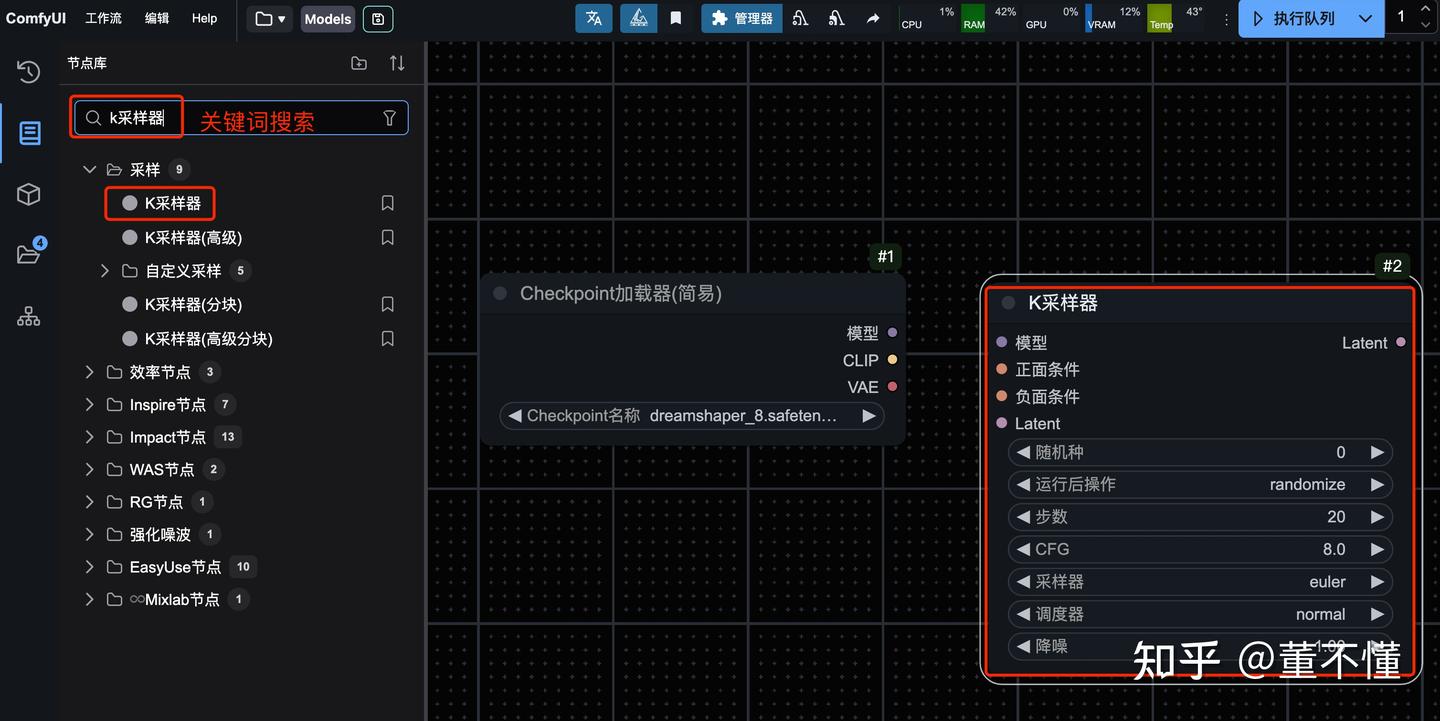Click the new folder icon in node library
1440x721 pixels.
coord(359,63)
